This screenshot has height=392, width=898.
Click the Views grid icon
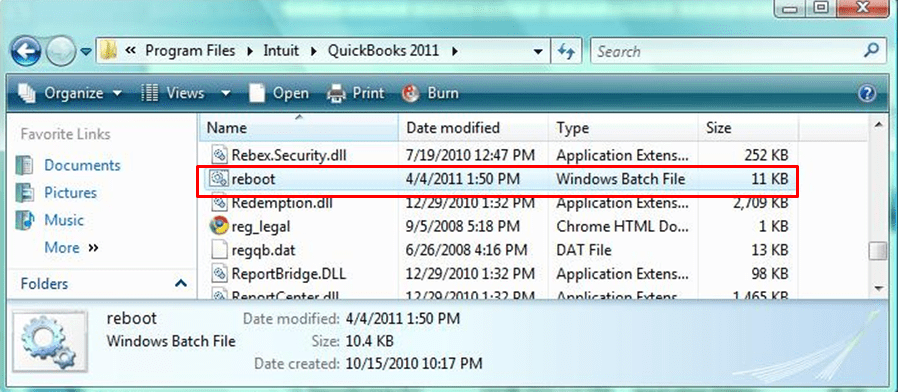coord(149,93)
